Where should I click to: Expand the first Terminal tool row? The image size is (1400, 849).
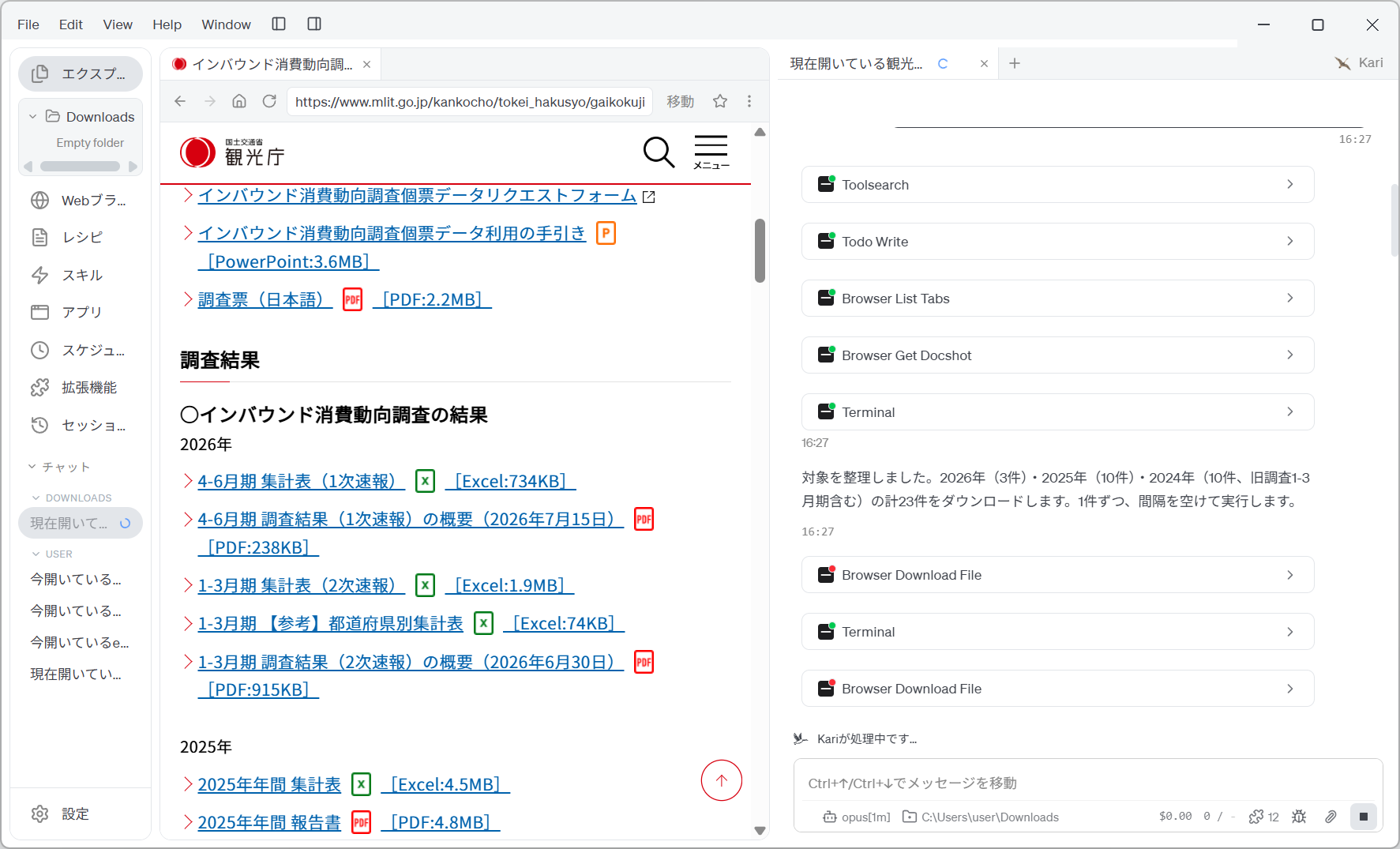(1057, 412)
